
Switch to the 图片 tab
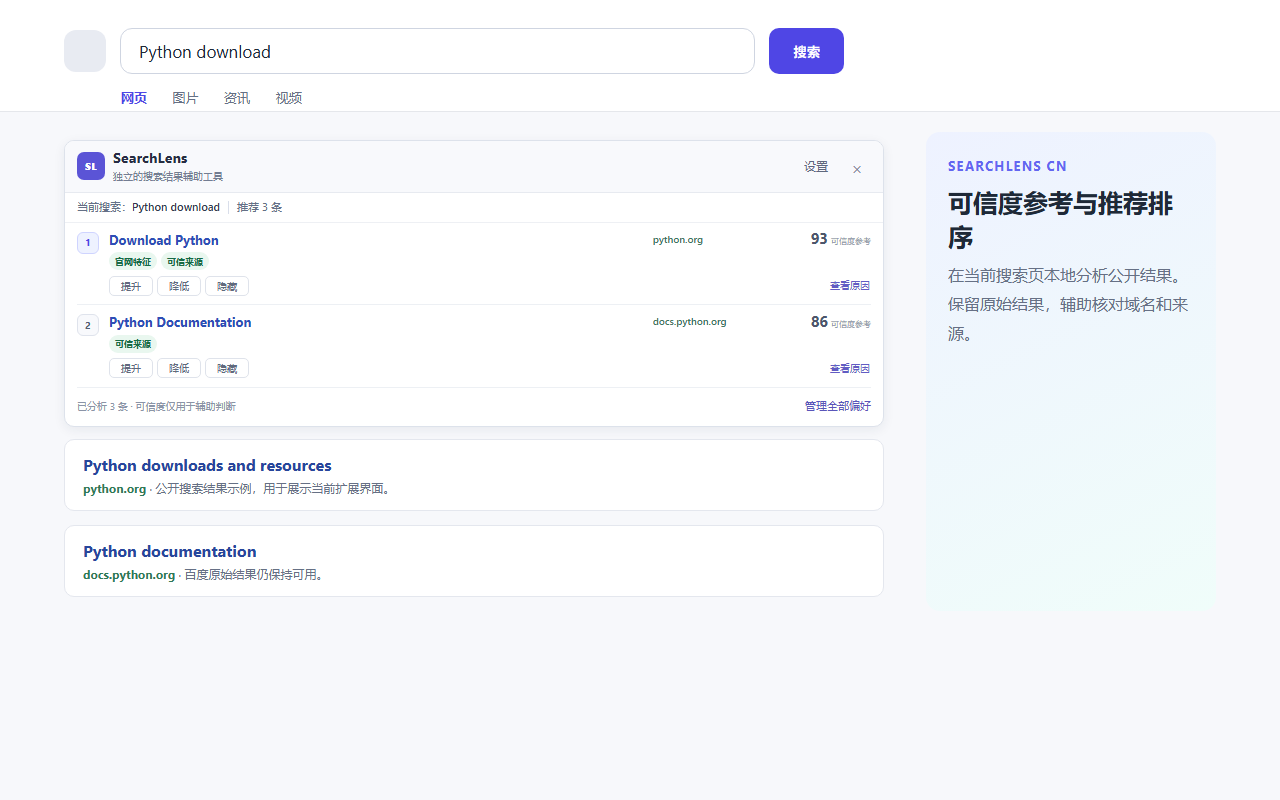point(185,98)
